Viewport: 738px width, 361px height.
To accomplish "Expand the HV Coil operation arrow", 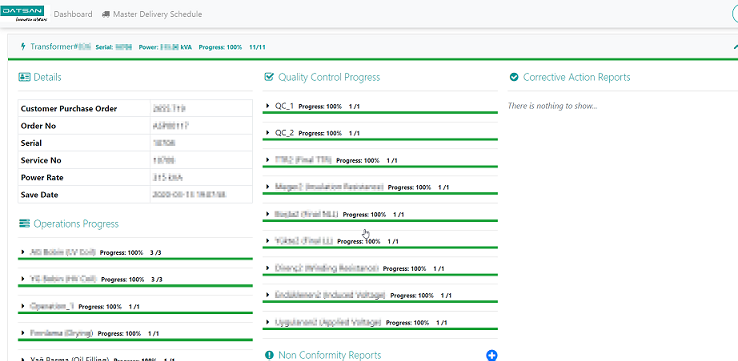I will point(23,279).
